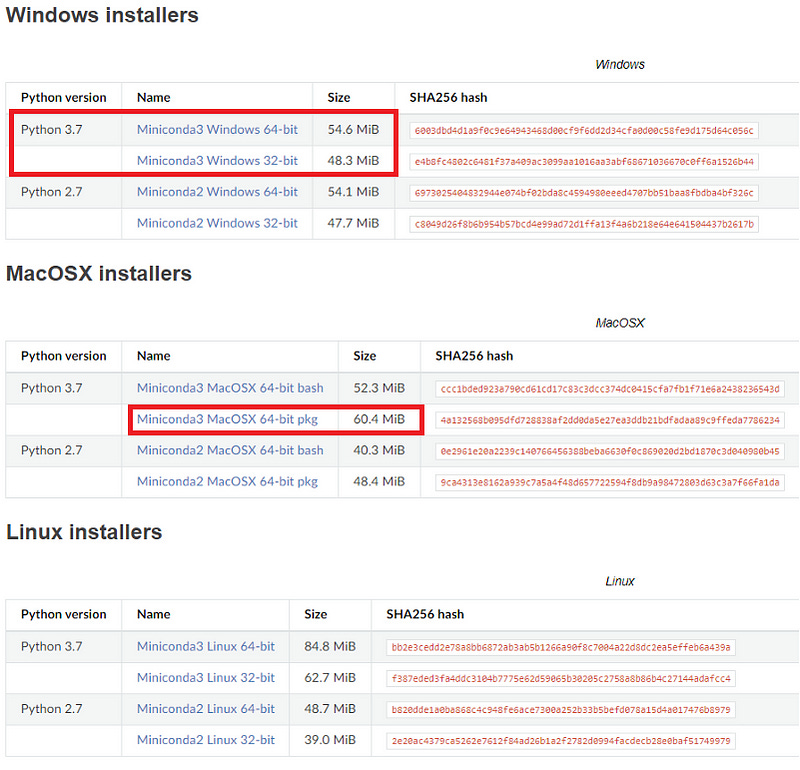The height and width of the screenshot is (770, 800).
Task: Click Python 3.7 in the Windows table
Action: [52, 130]
